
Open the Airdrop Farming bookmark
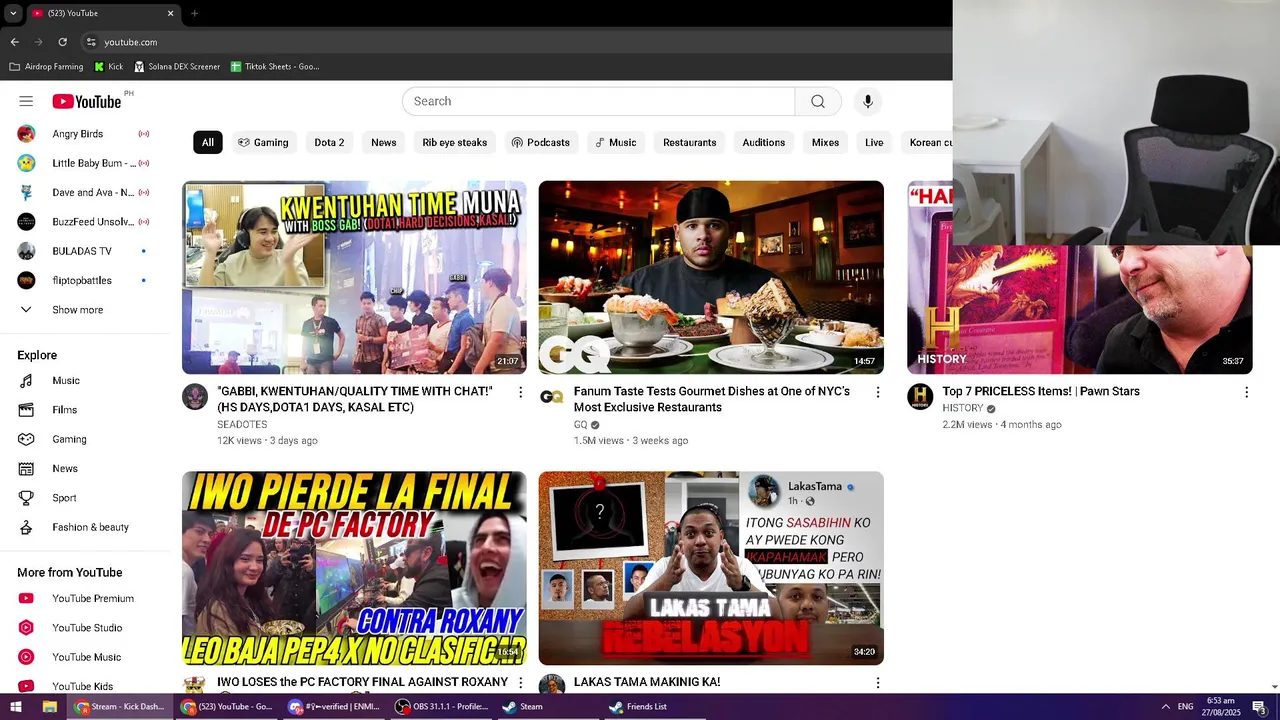tap(46, 67)
